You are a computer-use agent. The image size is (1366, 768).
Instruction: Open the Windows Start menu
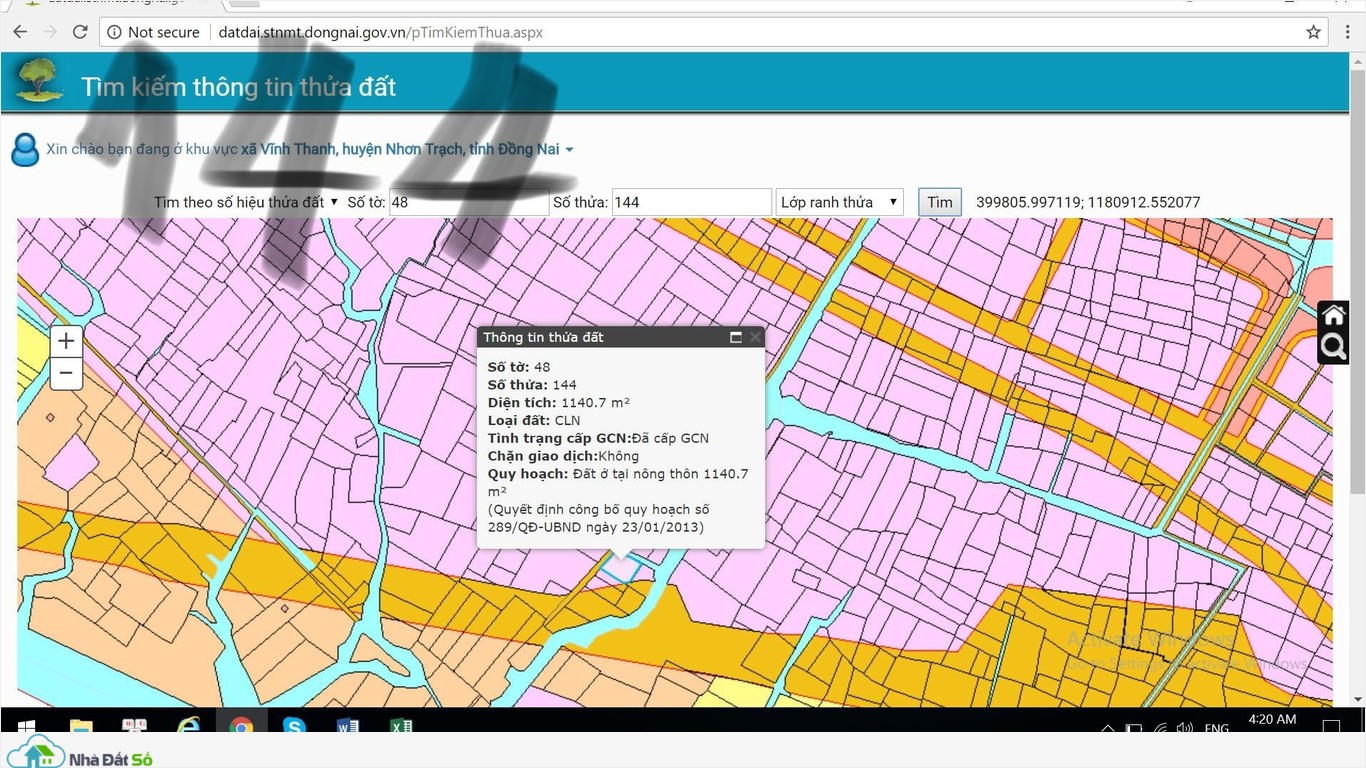[x=27, y=727]
